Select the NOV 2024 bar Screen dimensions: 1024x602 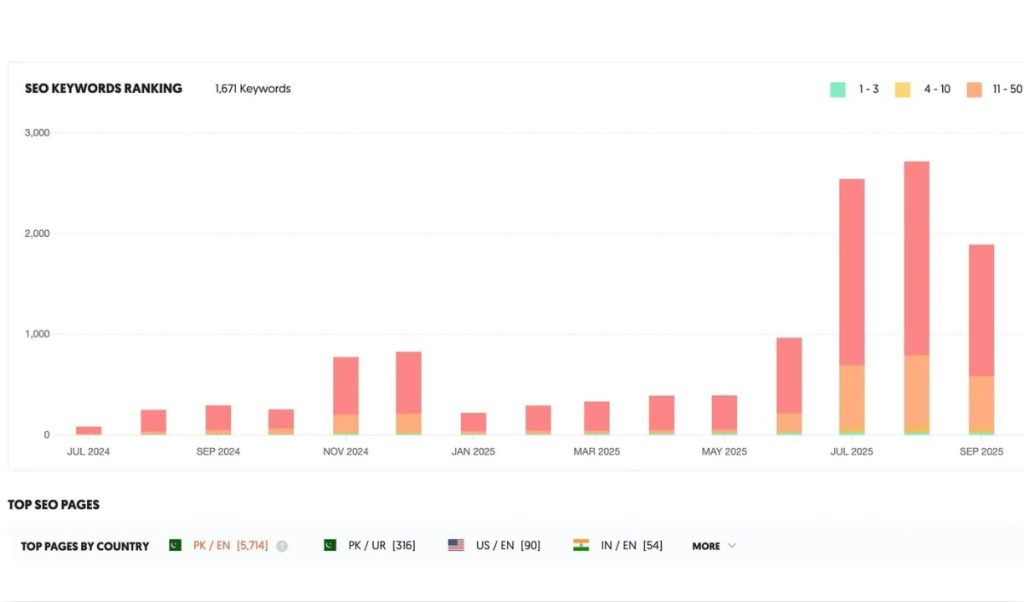click(x=345, y=396)
